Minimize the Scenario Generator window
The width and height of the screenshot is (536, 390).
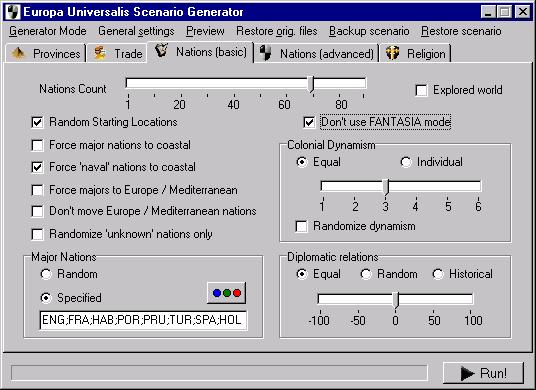[x=488, y=12]
